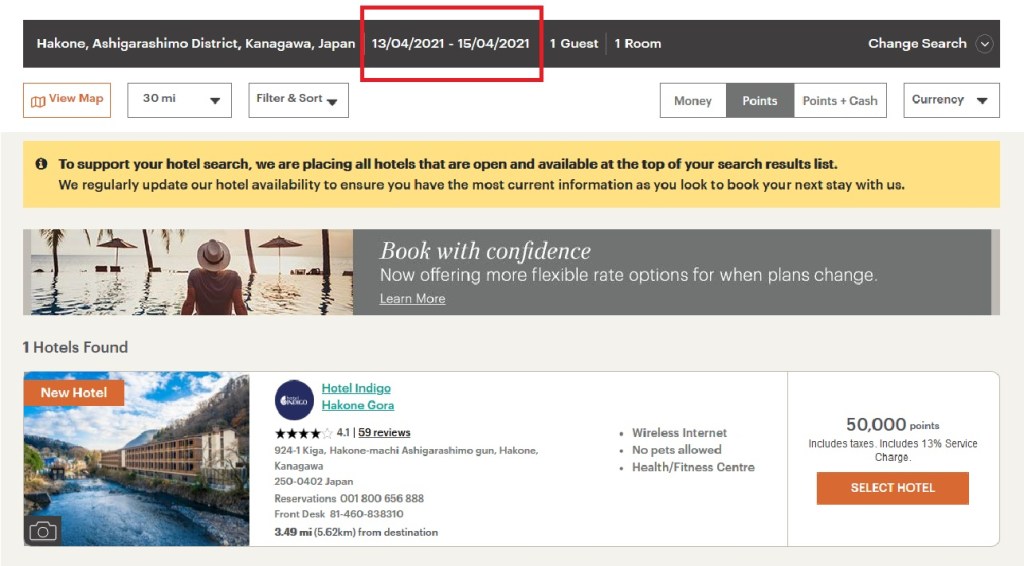Click the 1 Guest field

574,44
